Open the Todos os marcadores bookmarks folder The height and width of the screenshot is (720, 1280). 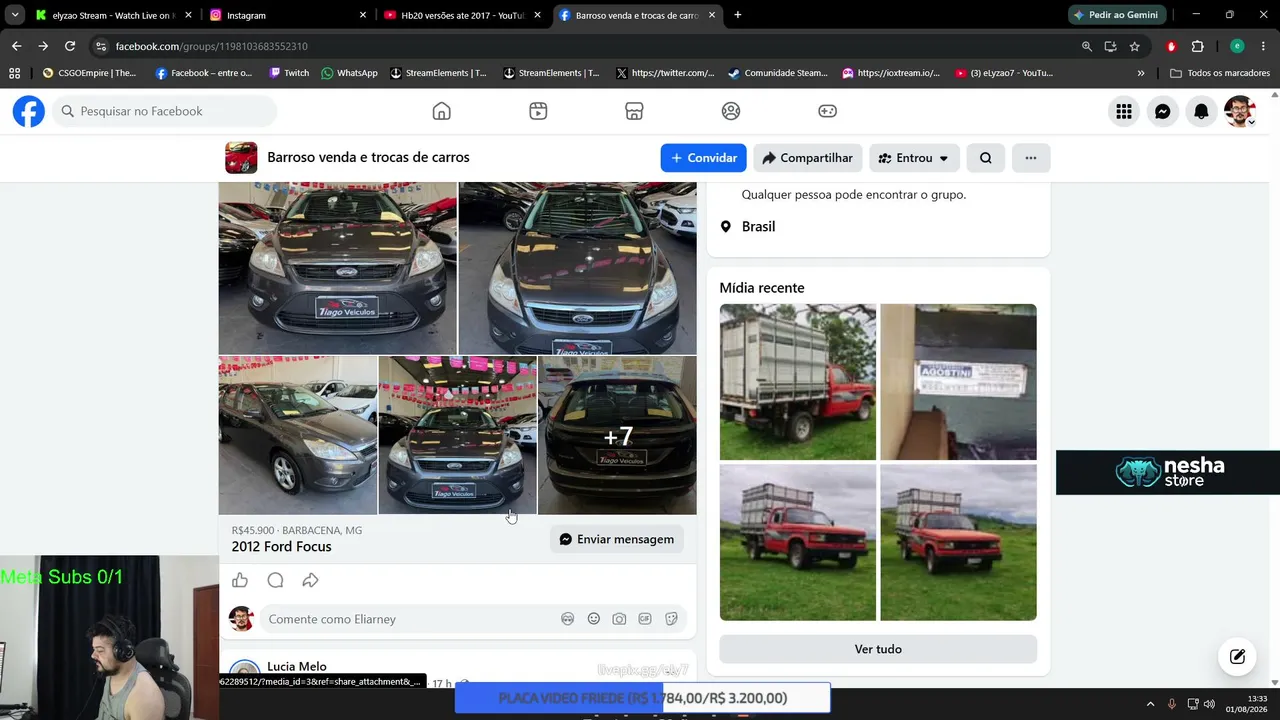point(1220,73)
